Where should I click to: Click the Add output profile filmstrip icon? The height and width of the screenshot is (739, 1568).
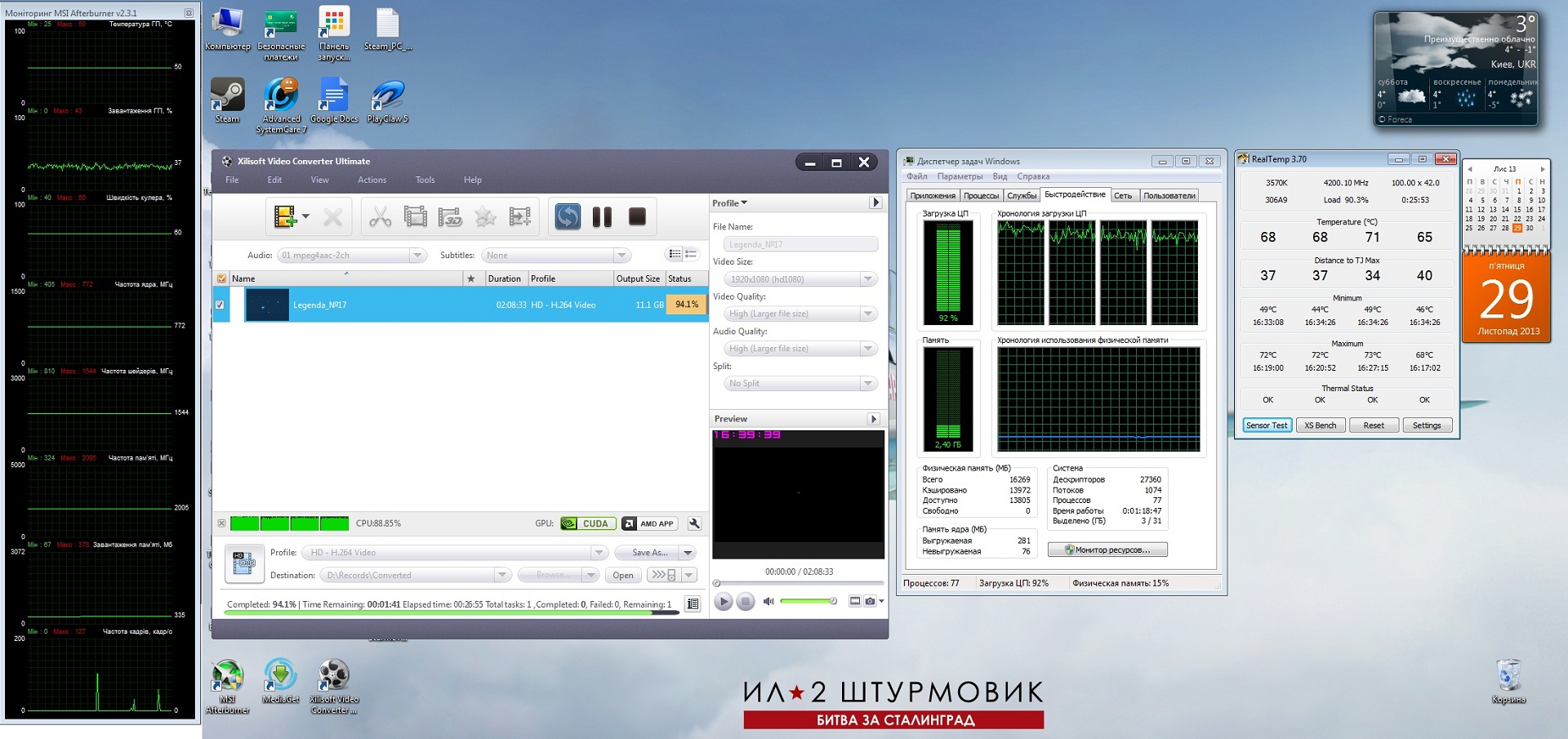coord(520,216)
